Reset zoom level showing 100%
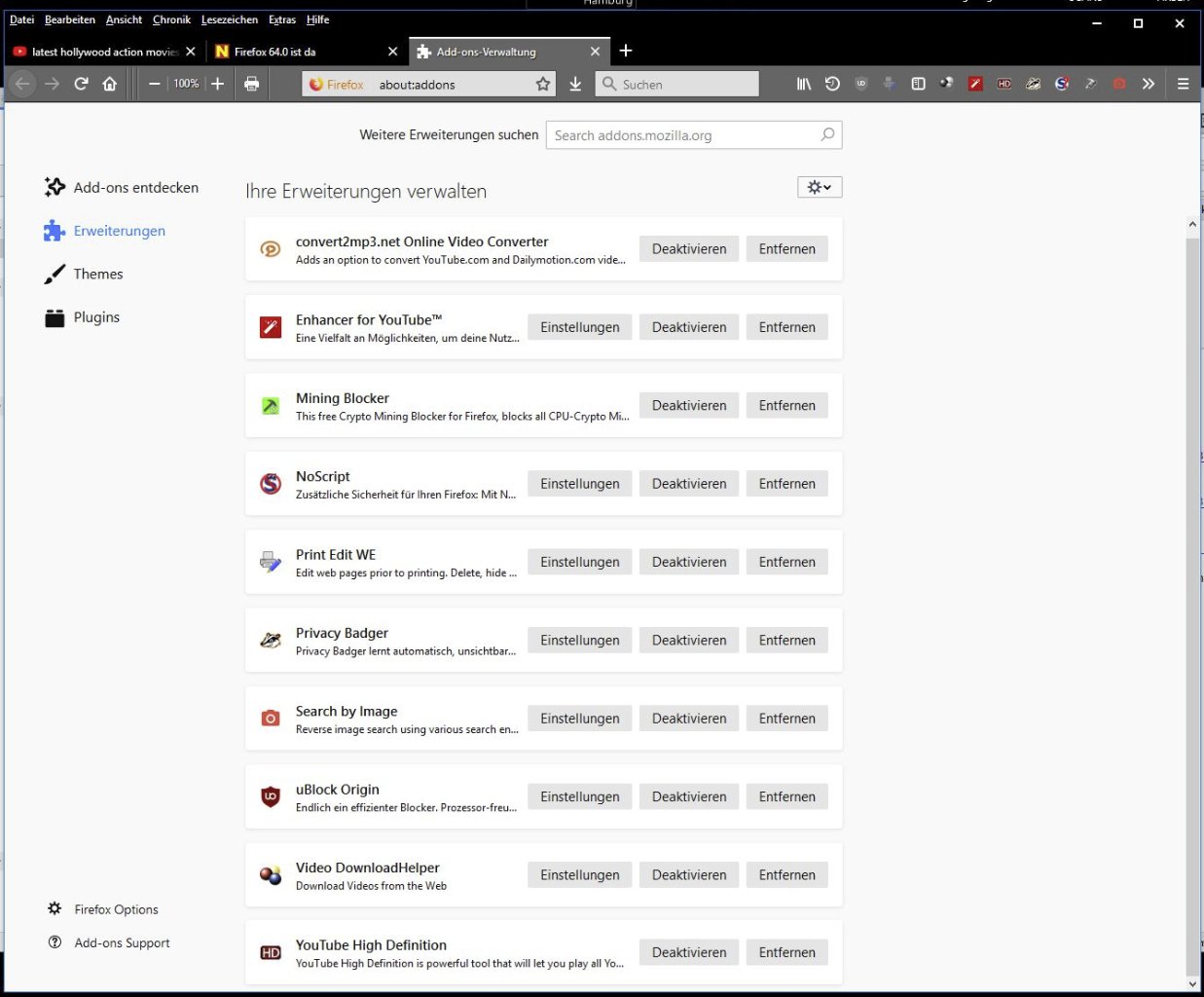Screen dimensions: 1204x997 tap(186, 84)
